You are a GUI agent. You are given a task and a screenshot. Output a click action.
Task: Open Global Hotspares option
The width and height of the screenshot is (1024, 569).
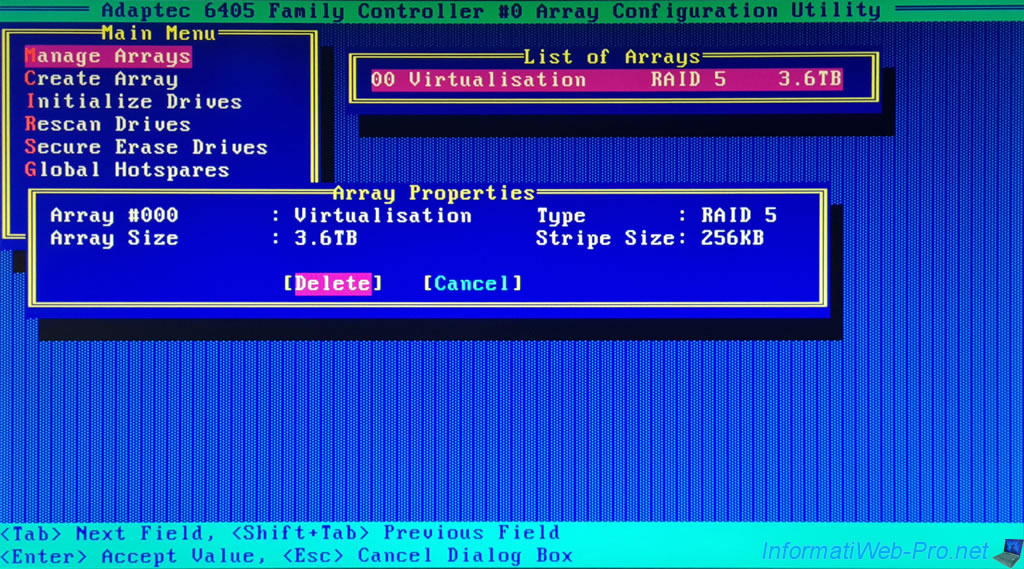pyautogui.click(x=127, y=170)
